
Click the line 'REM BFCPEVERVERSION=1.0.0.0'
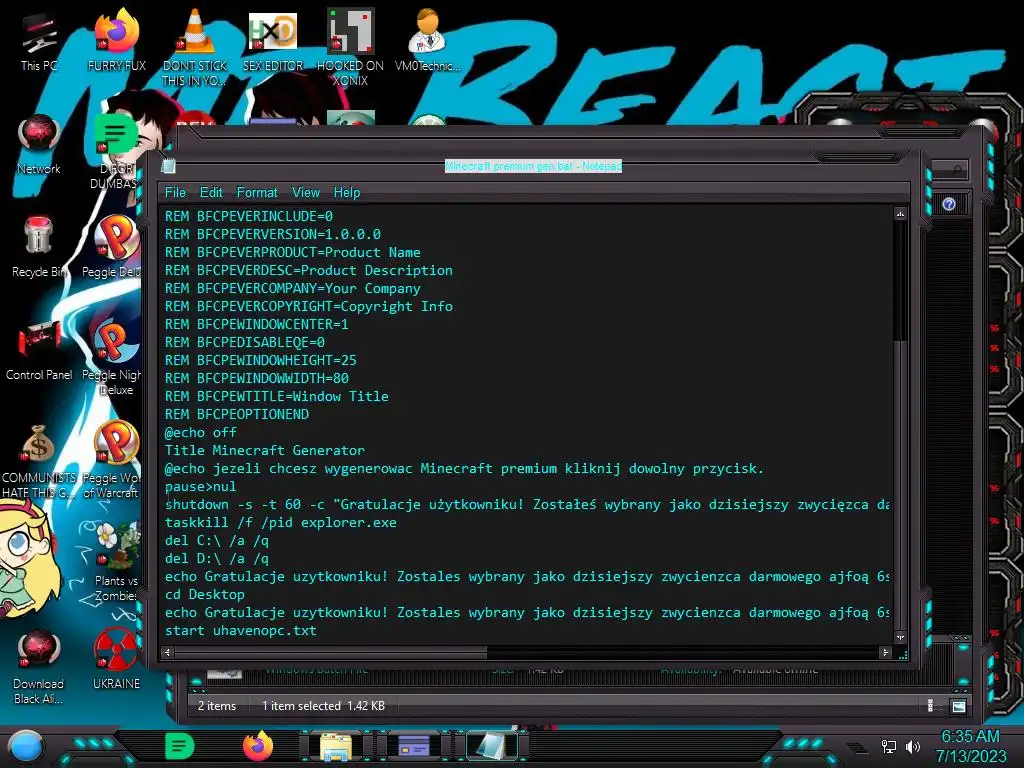tap(272, 234)
